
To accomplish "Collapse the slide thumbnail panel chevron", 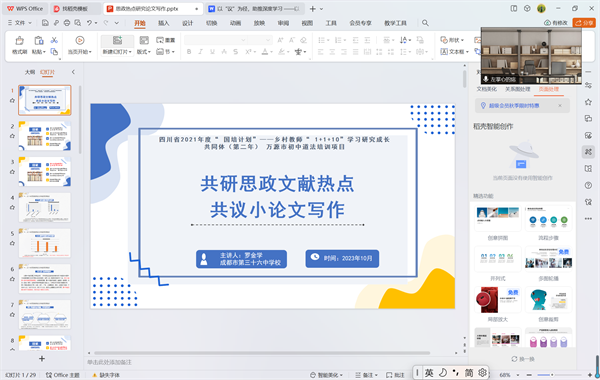I will click(73, 72).
